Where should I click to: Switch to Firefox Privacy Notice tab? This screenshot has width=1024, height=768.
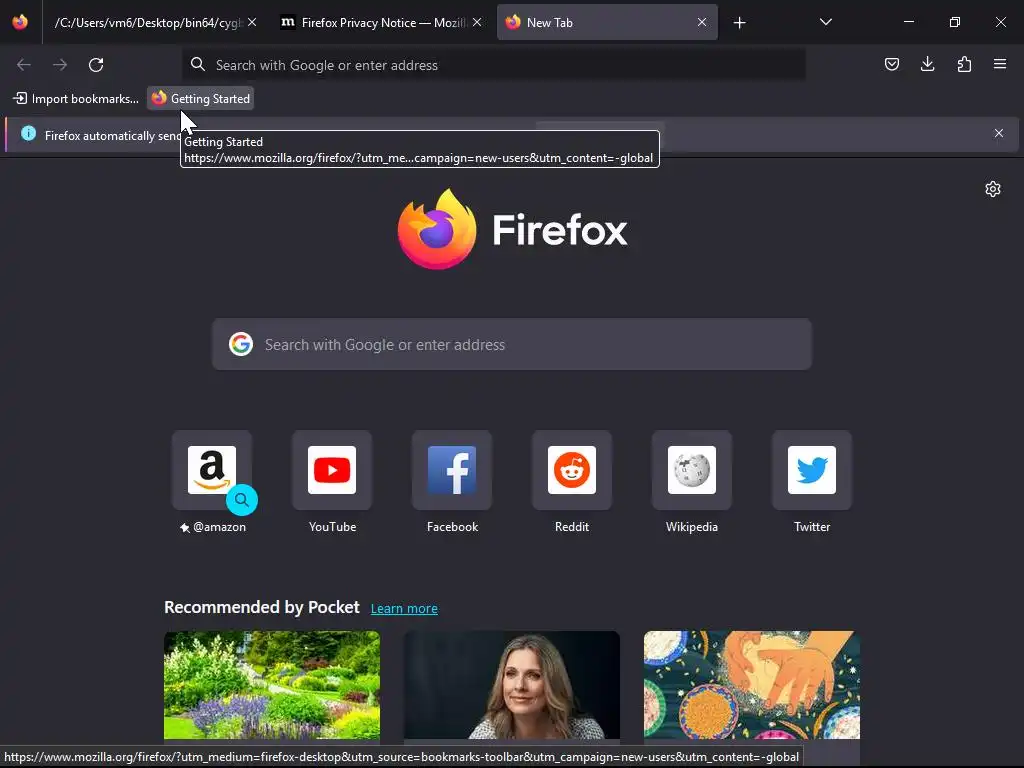(383, 22)
